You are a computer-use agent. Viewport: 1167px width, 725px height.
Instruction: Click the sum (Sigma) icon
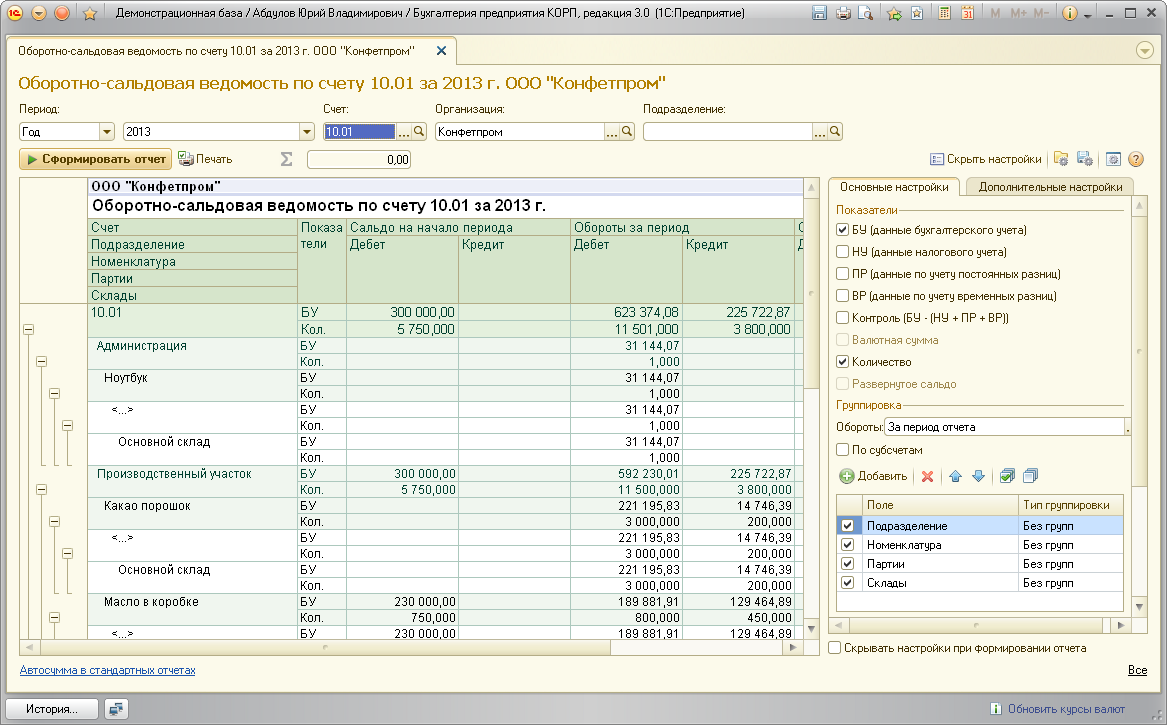click(x=286, y=159)
